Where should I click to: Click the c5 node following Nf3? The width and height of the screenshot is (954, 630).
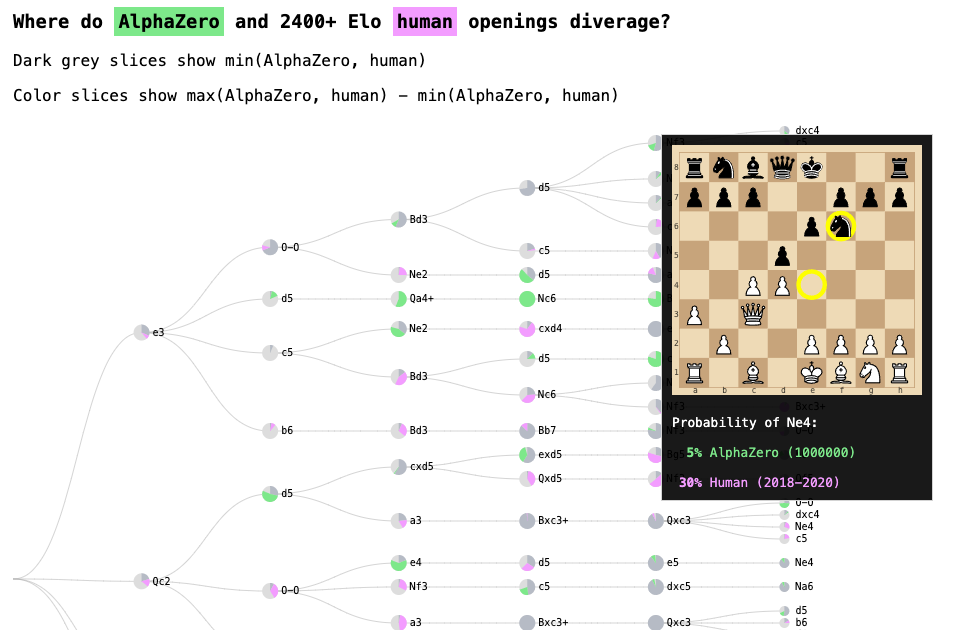(x=527, y=587)
